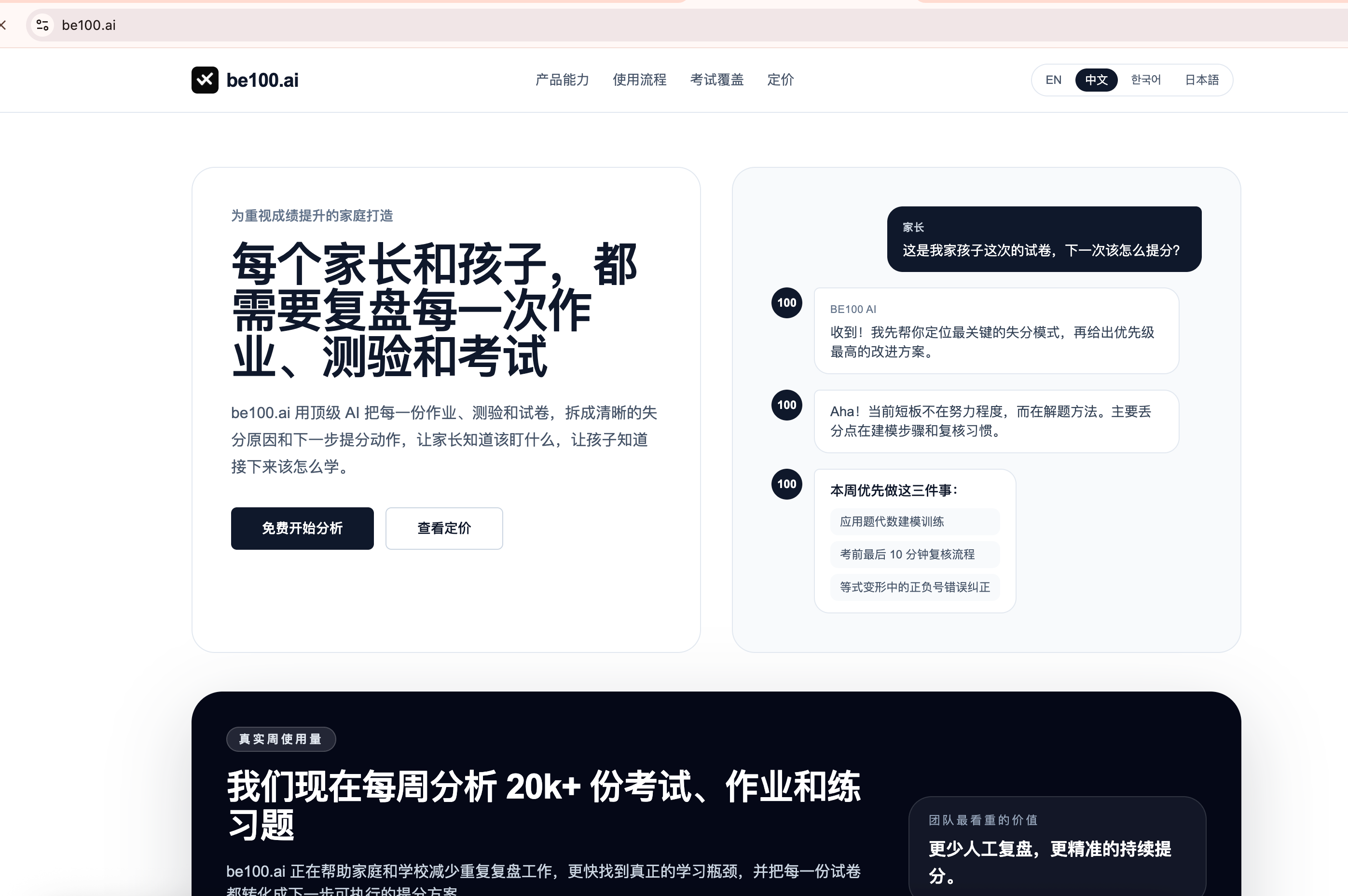This screenshot has height=896, width=1348.
Task: Click the site settings icon in address bar
Action: 42,25
